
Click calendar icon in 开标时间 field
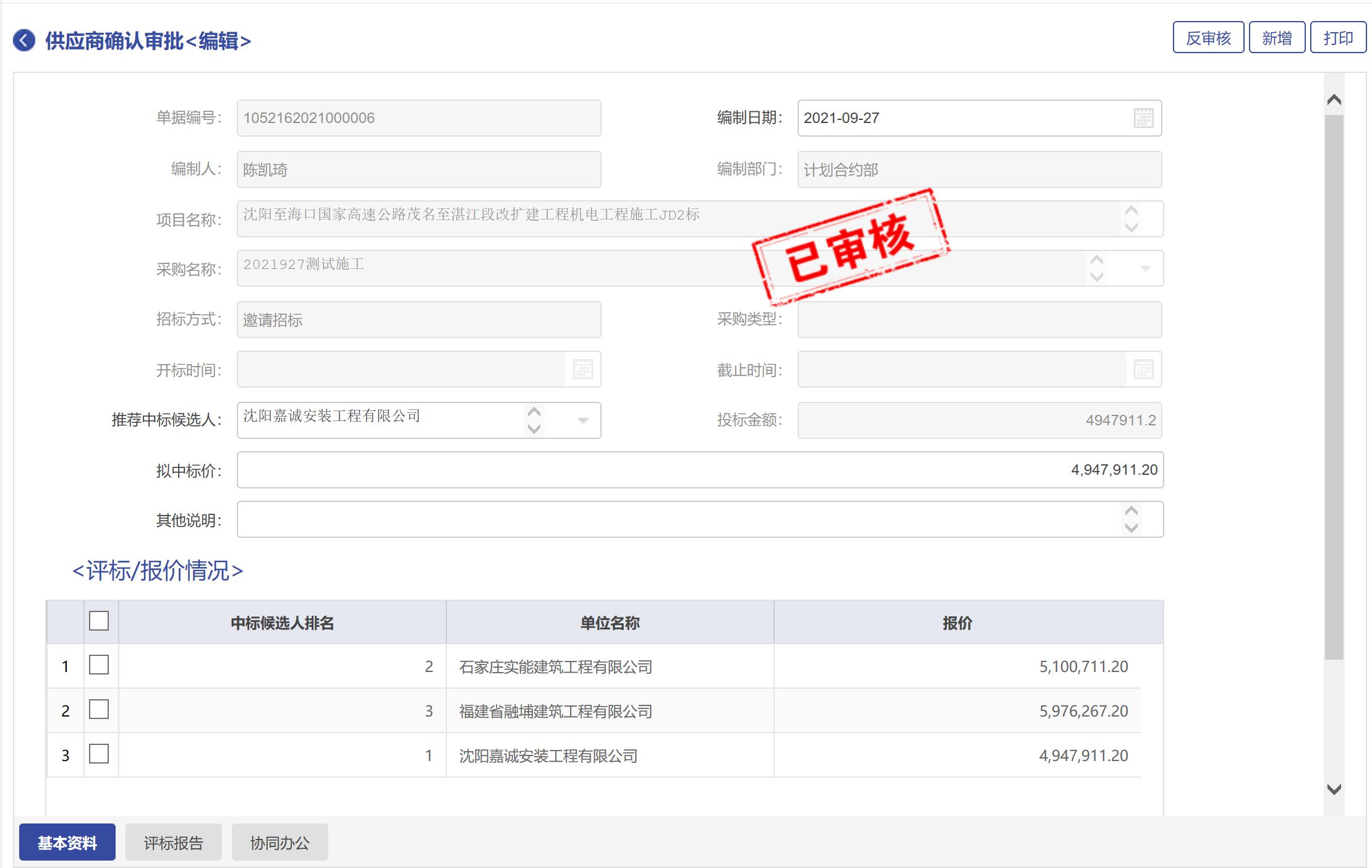[582, 370]
